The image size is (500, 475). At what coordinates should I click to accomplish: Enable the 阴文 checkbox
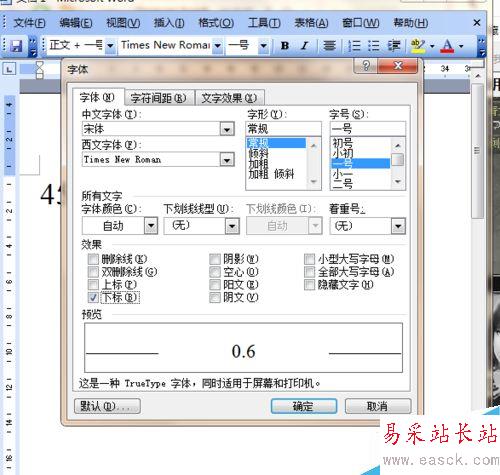click(x=215, y=297)
